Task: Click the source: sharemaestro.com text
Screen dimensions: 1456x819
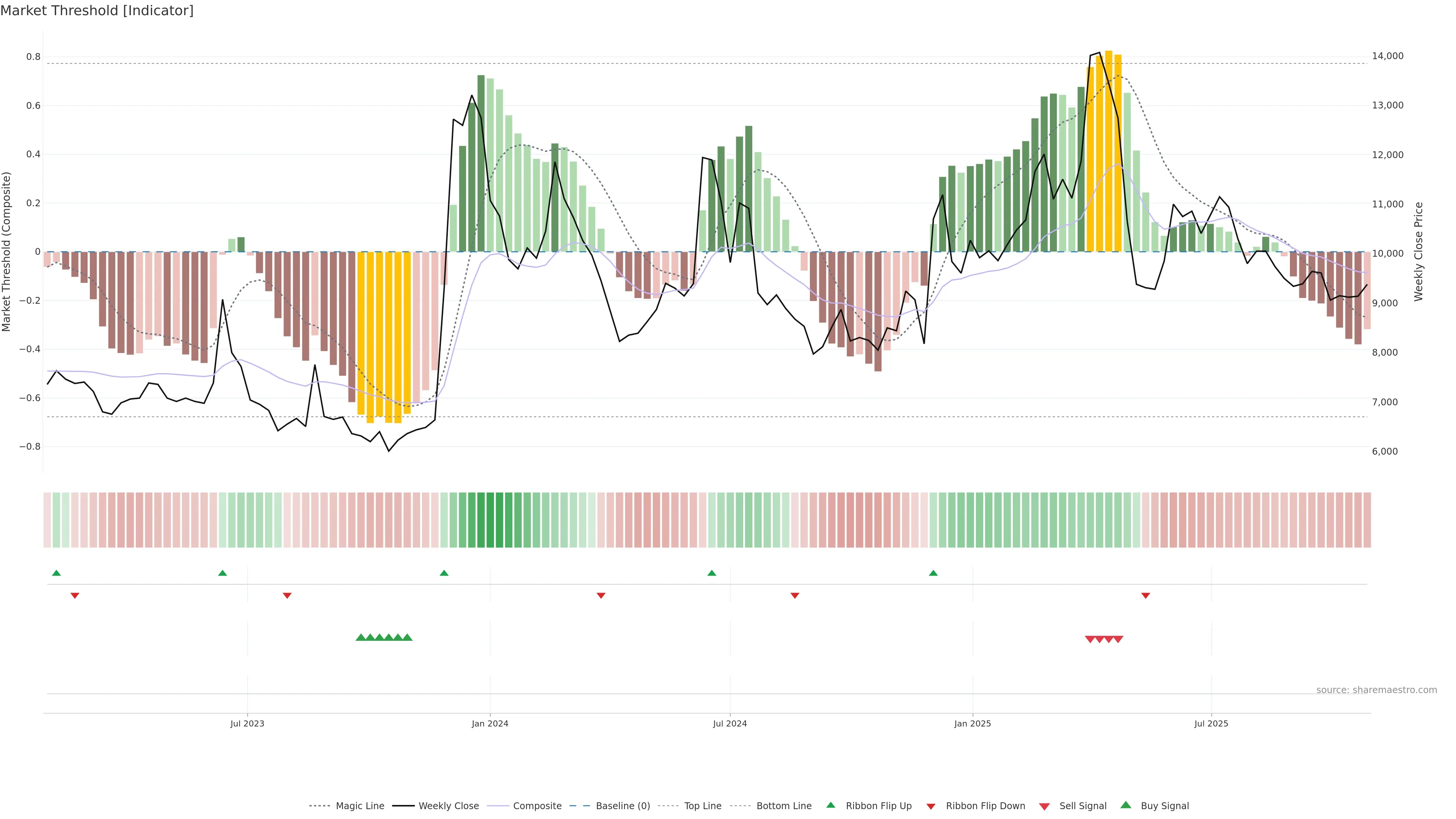Action: (1376, 690)
